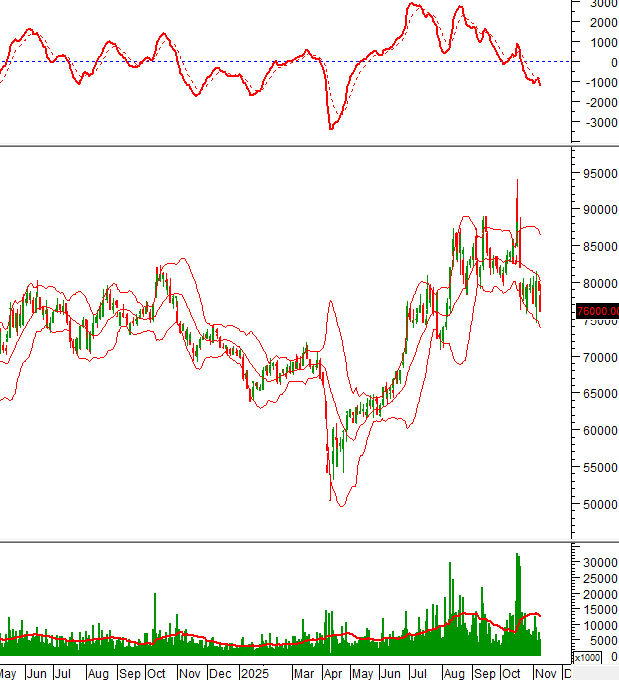Click the 15000 volume axis label

(597, 610)
